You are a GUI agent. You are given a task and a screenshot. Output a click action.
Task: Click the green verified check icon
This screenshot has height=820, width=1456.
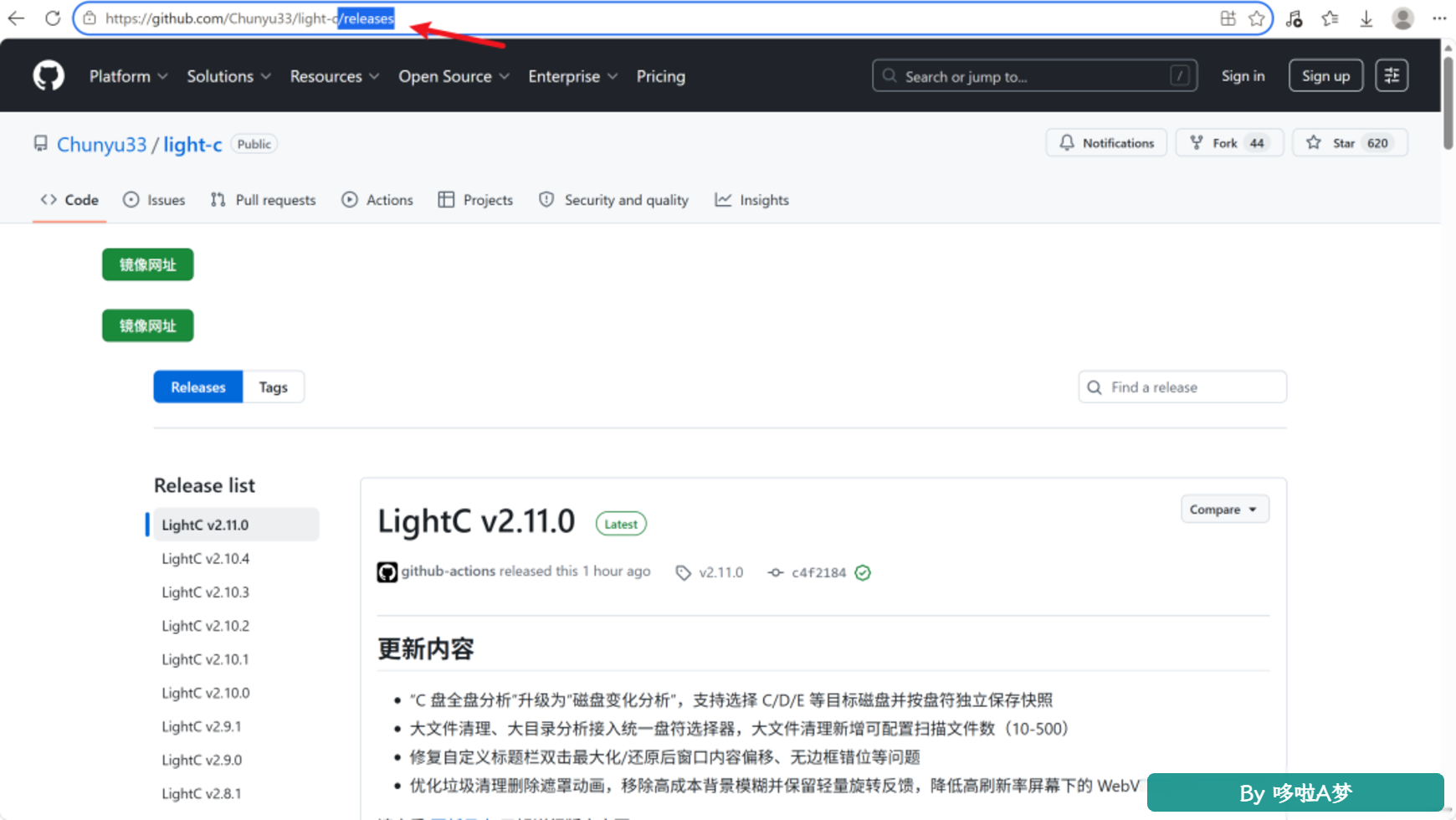(863, 572)
